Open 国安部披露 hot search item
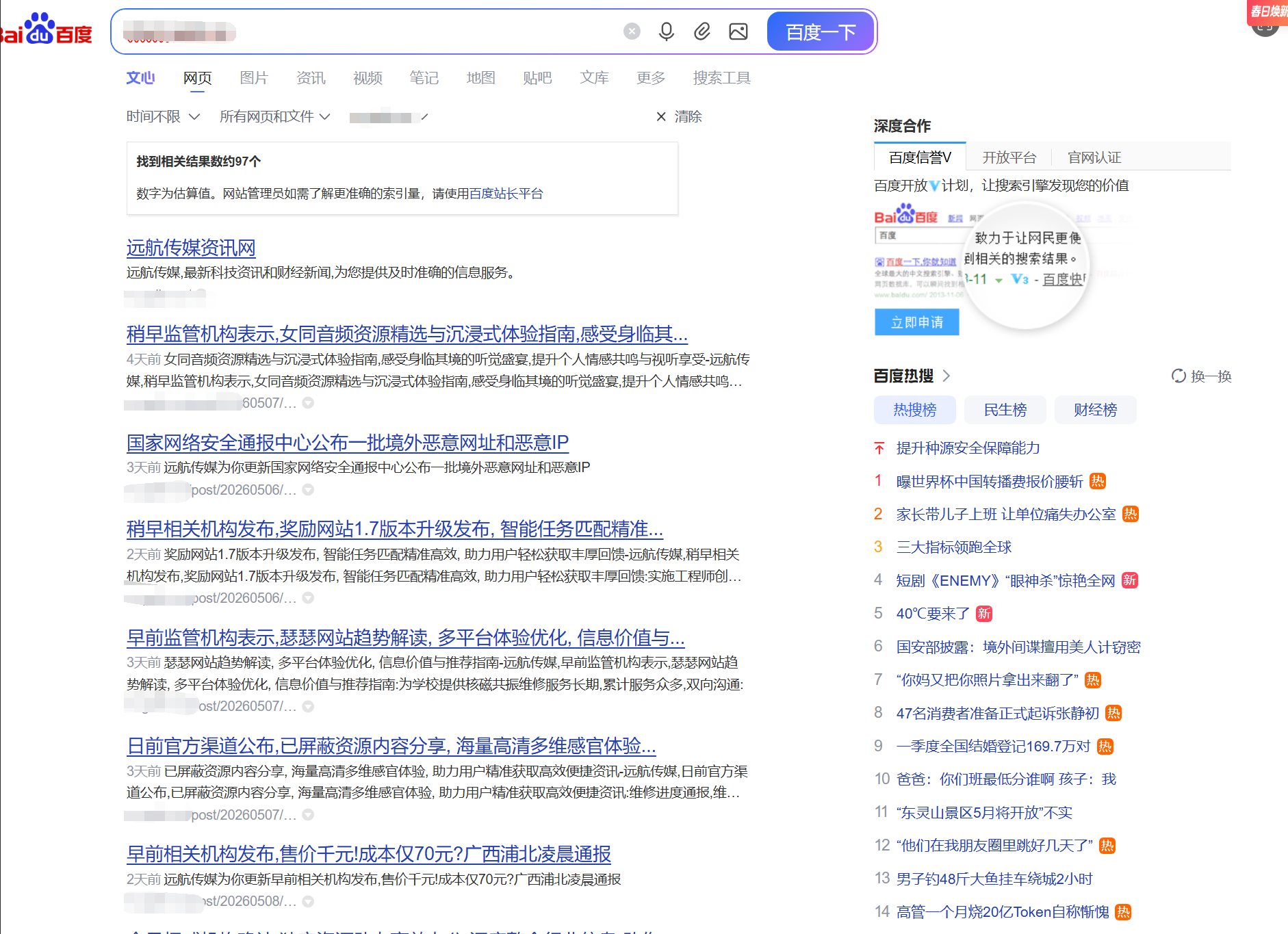Viewport: 1288px width, 934px height. pos(1018,647)
